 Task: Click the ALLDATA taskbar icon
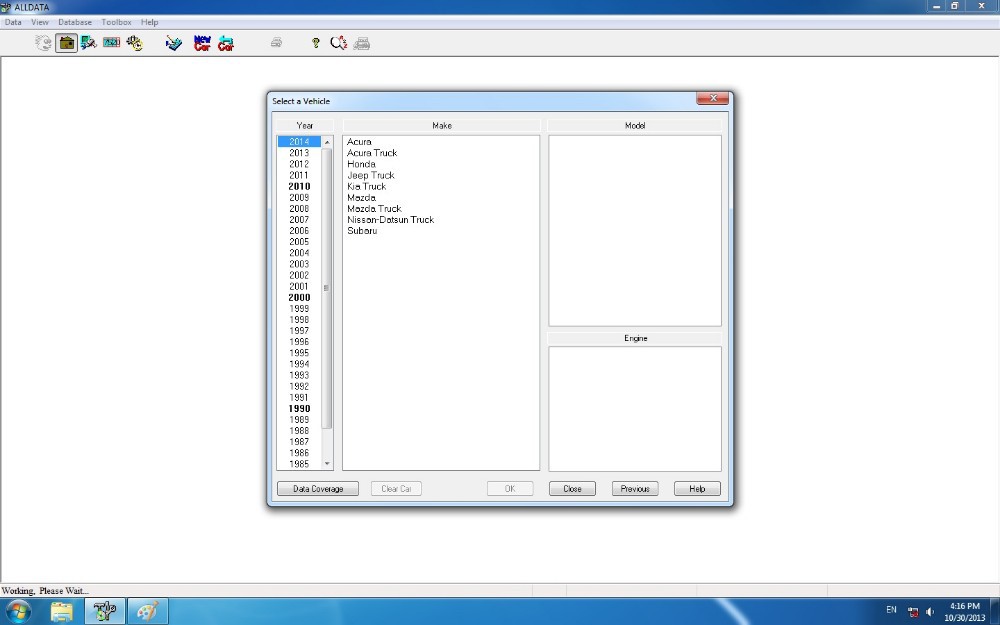105,611
